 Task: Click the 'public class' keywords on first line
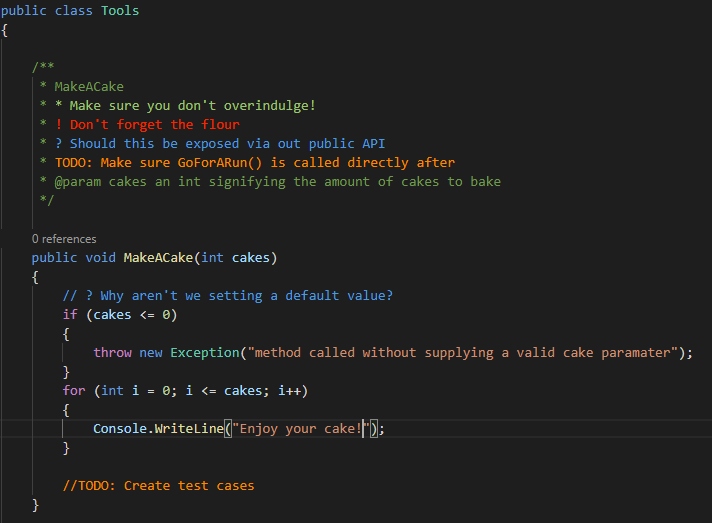point(46,11)
